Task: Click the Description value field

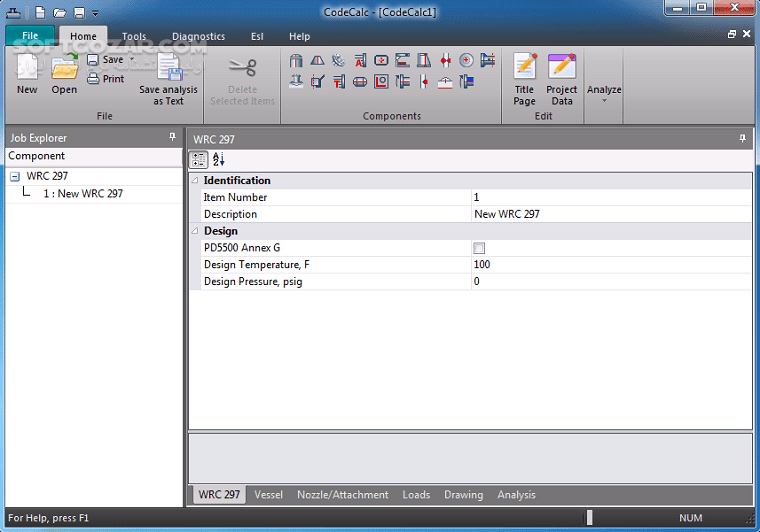Action: click(x=610, y=214)
